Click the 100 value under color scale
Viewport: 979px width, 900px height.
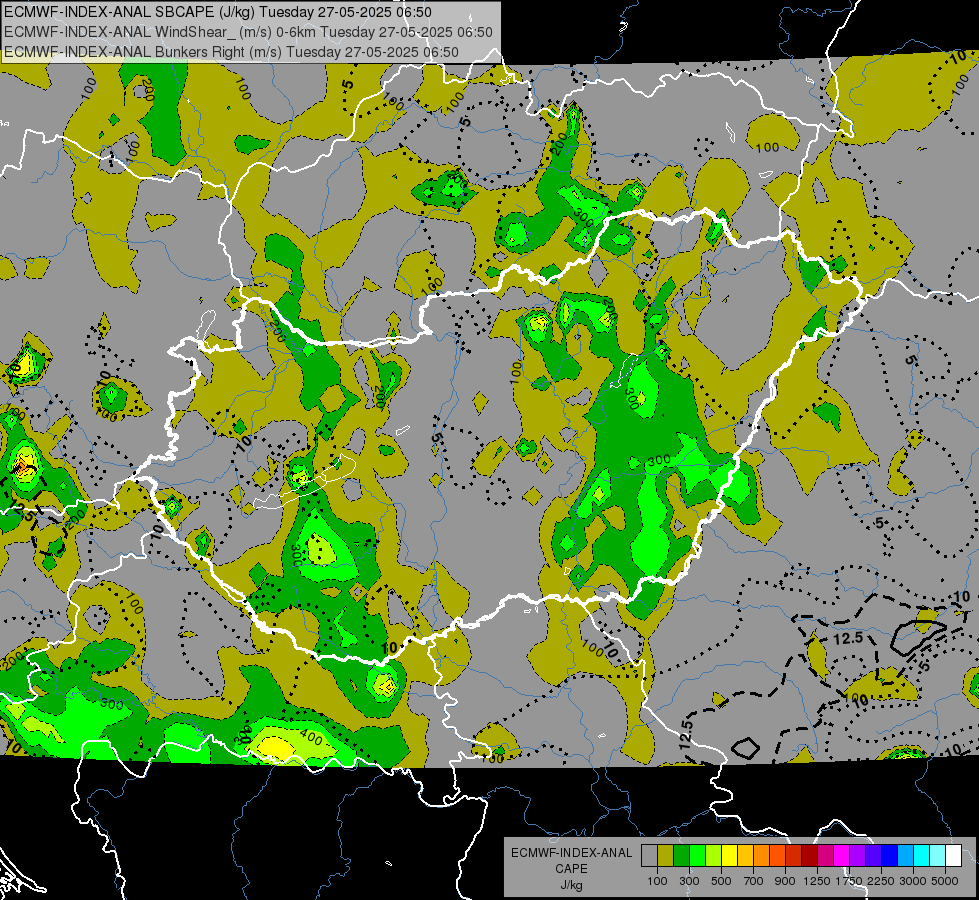[657, 881]
